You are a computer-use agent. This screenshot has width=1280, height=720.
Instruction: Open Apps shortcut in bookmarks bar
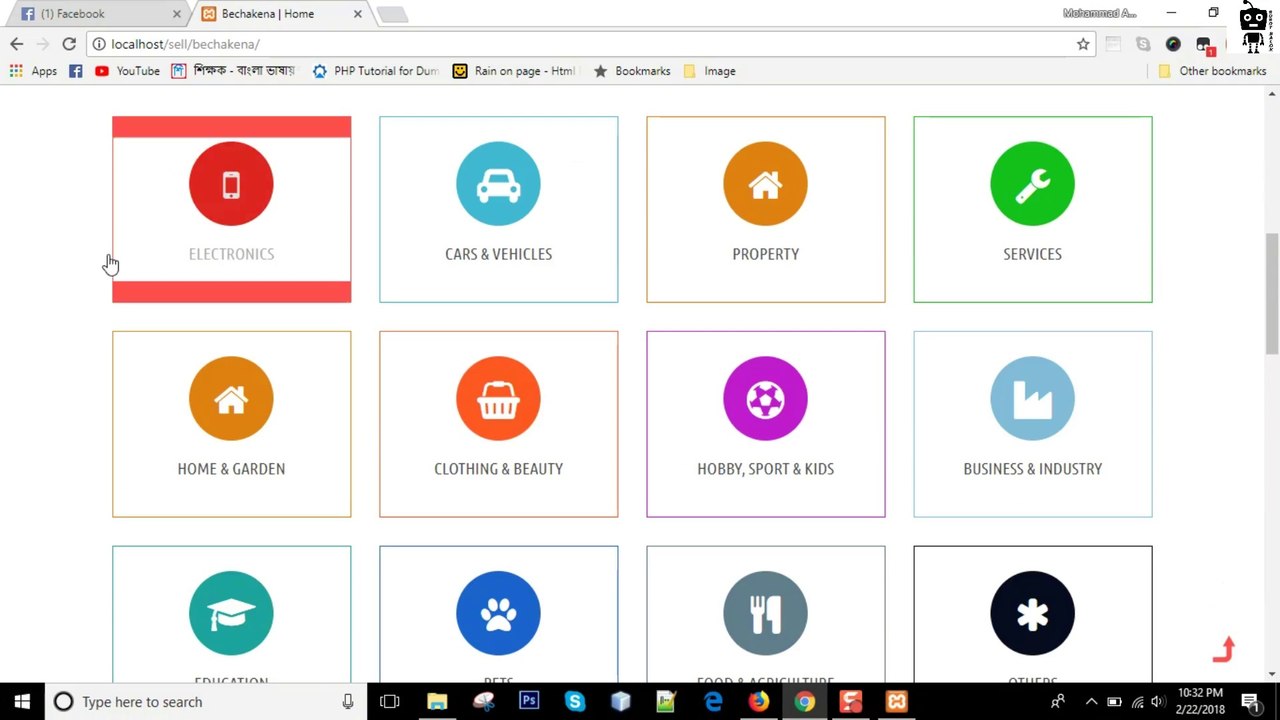coord(33,71)
